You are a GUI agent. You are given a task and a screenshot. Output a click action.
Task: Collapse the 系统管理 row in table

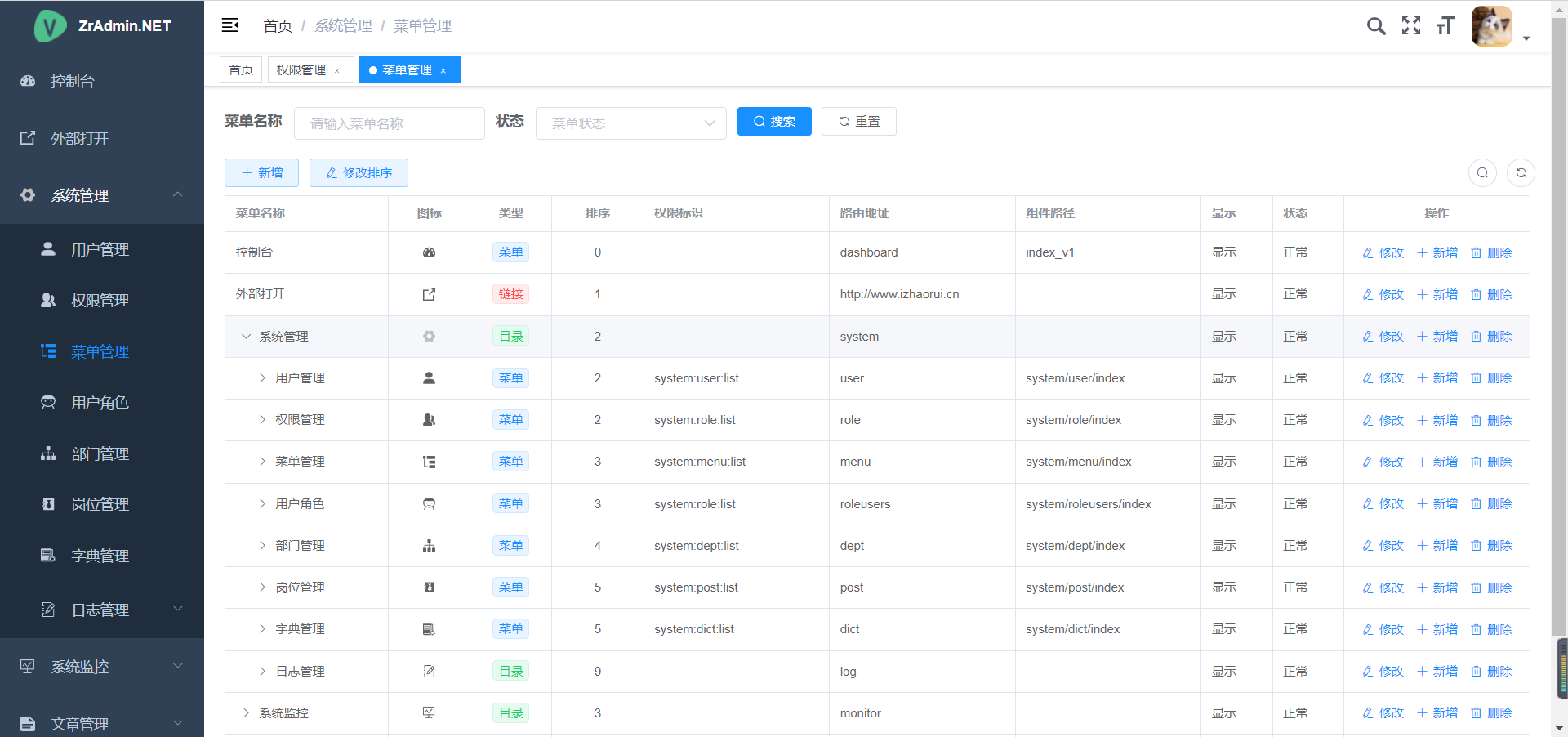point(246,337)
